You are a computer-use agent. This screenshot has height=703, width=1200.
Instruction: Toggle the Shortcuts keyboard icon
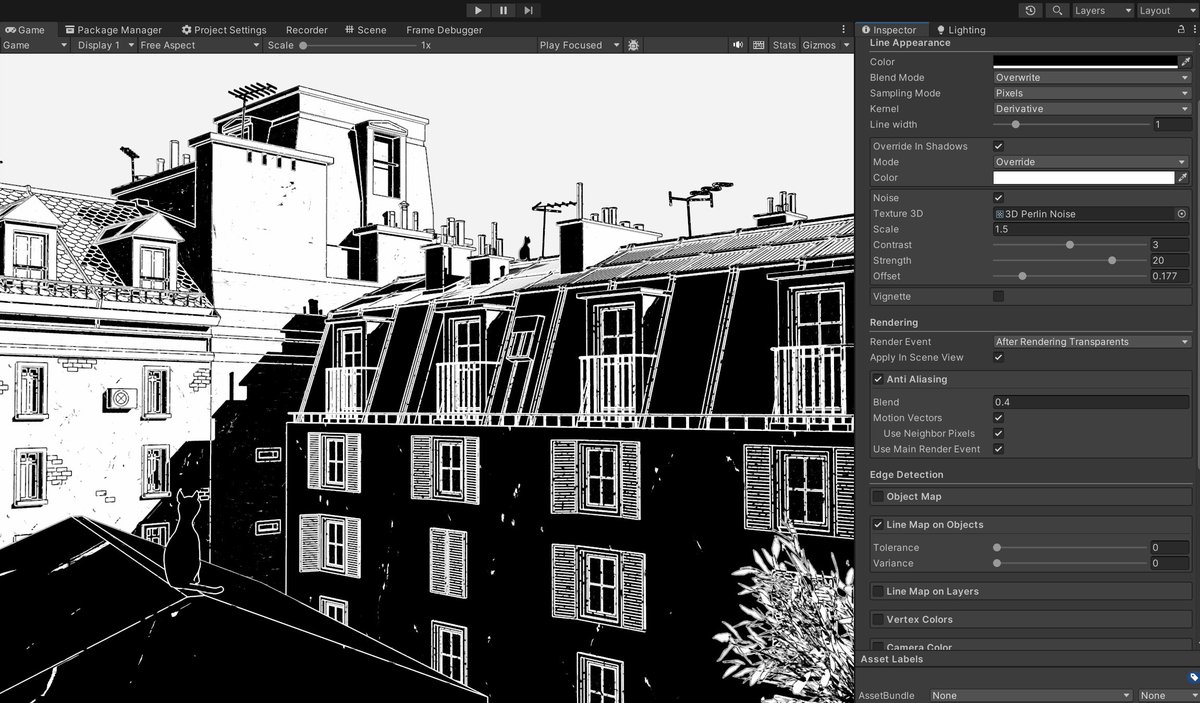(759, 45)
